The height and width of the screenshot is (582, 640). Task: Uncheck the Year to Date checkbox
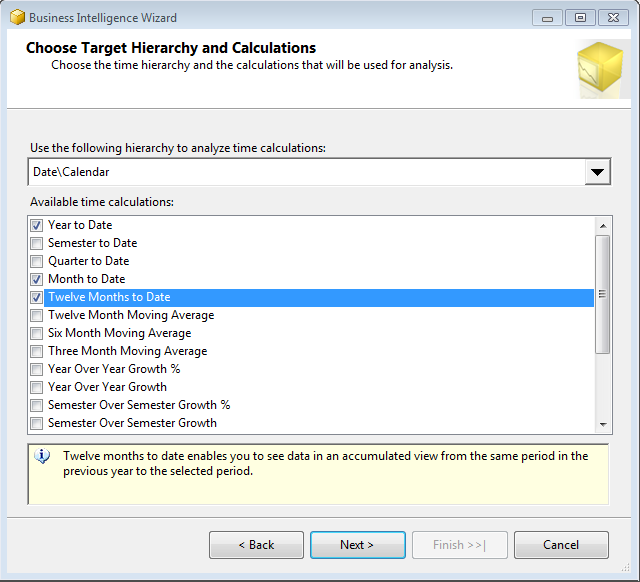pos(37,225)
